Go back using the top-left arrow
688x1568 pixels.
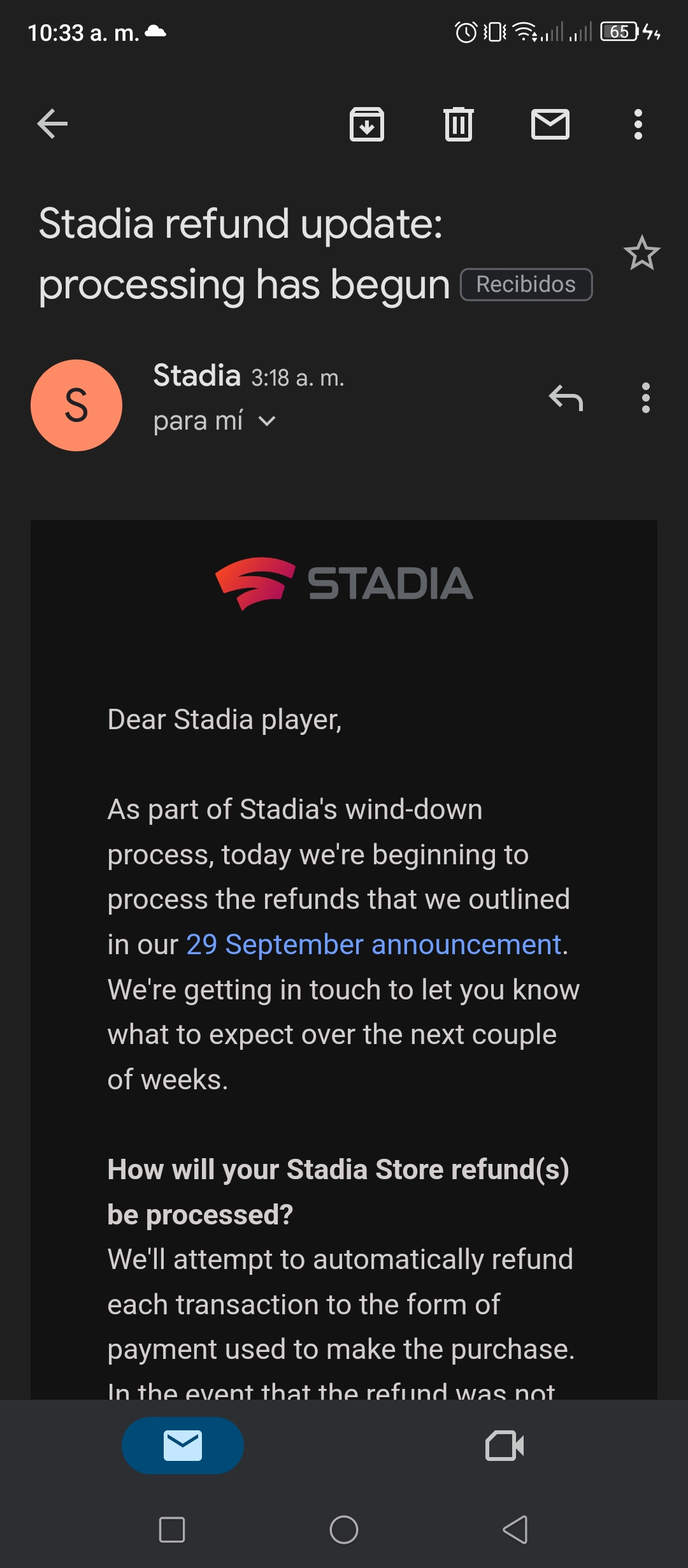click(x=52, y=124)
